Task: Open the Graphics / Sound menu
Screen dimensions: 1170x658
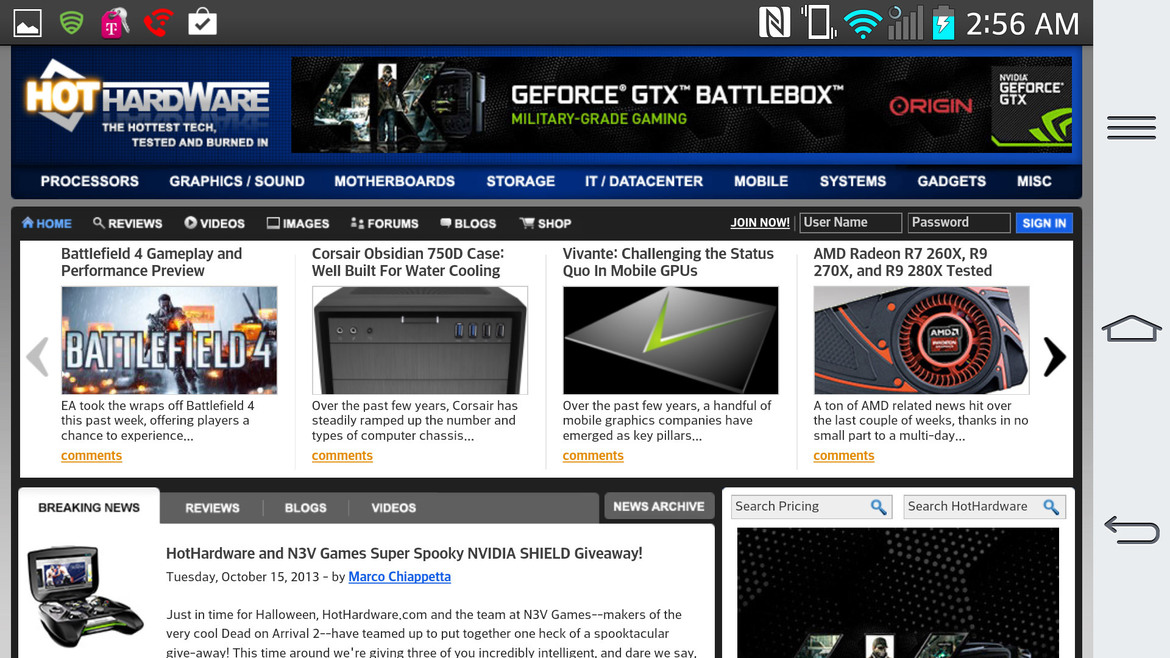Action: point(237,181)
